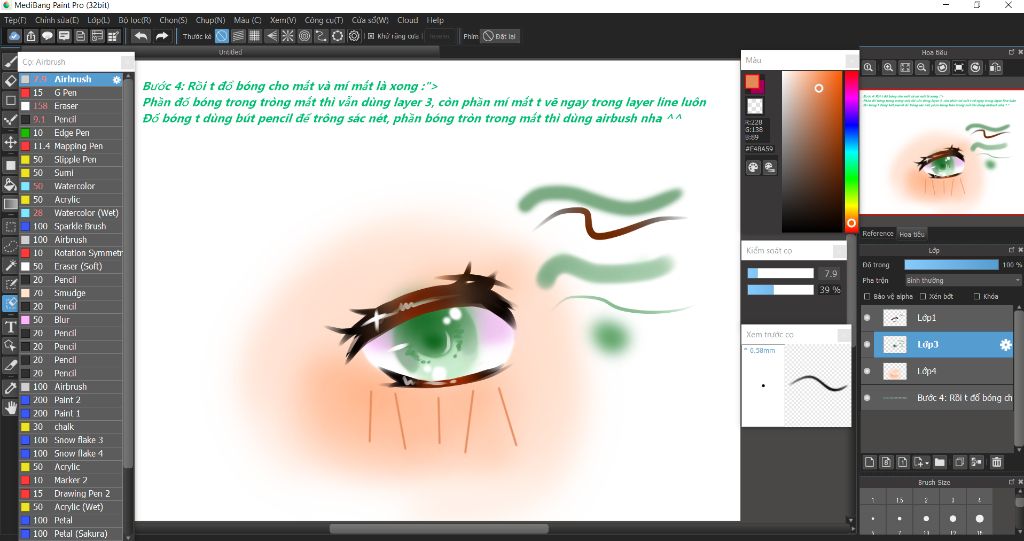
Task: Click the export/share icon in toolbar
Action: pyautogui.click(x=31, y=36)
